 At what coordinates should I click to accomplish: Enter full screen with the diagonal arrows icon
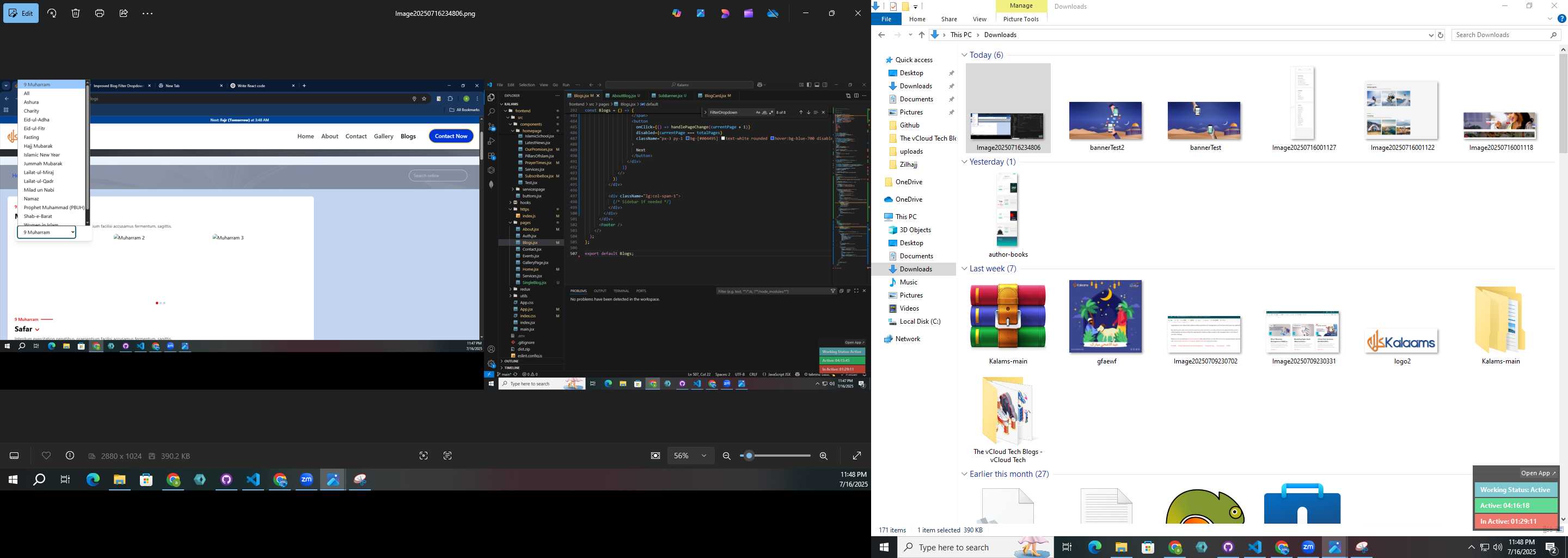point(856,456)
